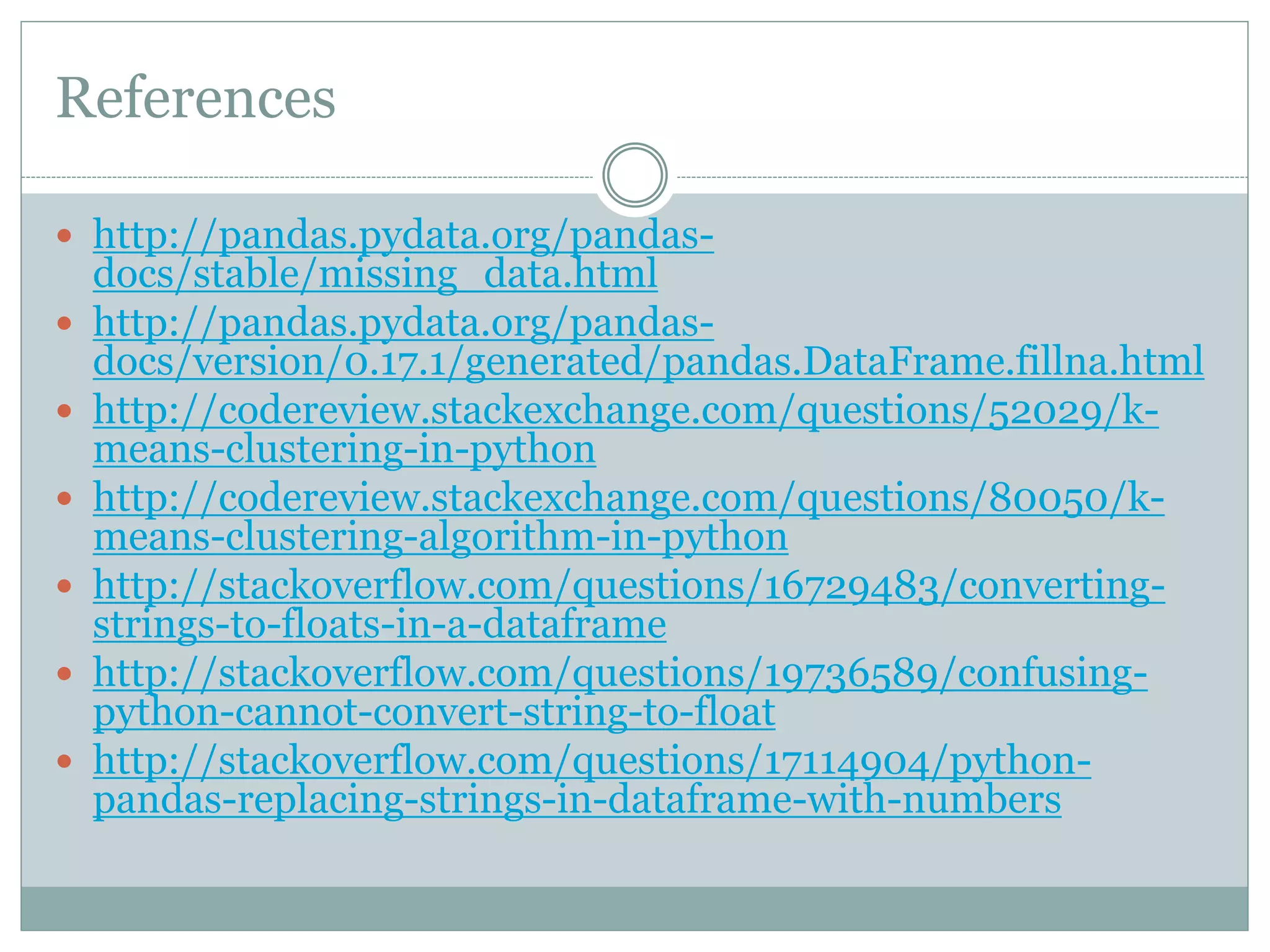Click the bullet before the questions/80050 link
The image size is (1270, 952).
click(x=64, y=498)
